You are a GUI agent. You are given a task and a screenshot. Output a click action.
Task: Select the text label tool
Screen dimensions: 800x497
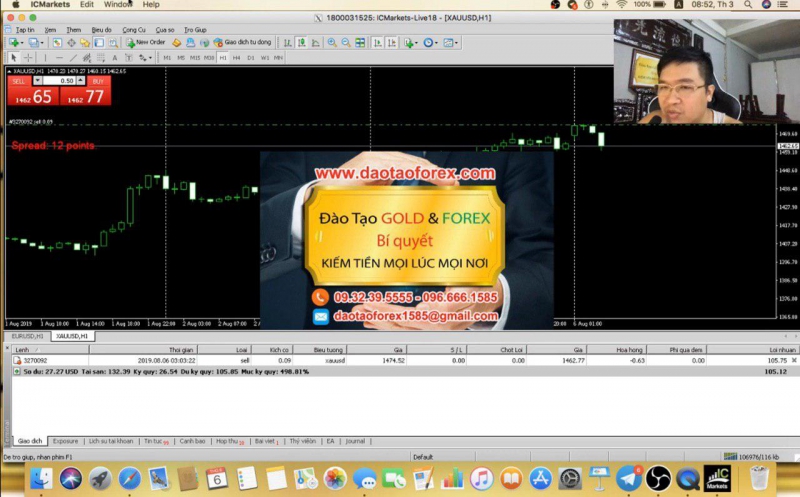tap(129, 58)
